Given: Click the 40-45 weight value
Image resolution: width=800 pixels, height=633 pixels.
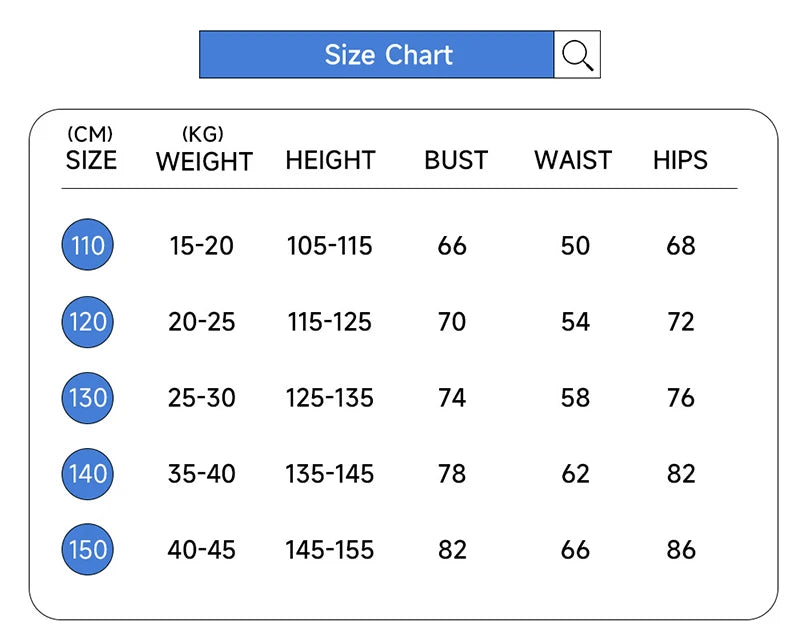Looking at the screenshot, I should [201, 550].
